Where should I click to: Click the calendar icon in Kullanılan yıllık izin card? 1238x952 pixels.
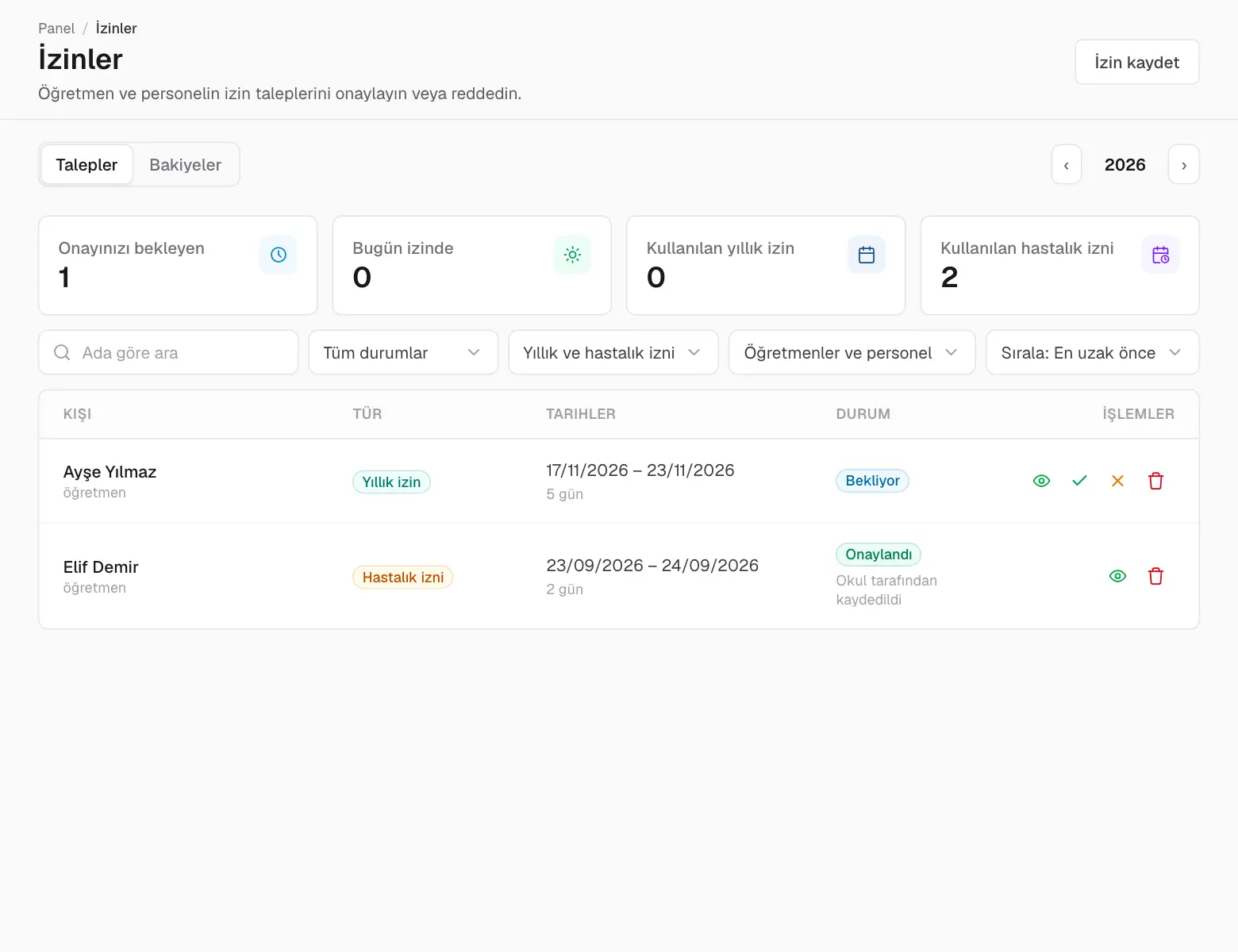(867, 255)
